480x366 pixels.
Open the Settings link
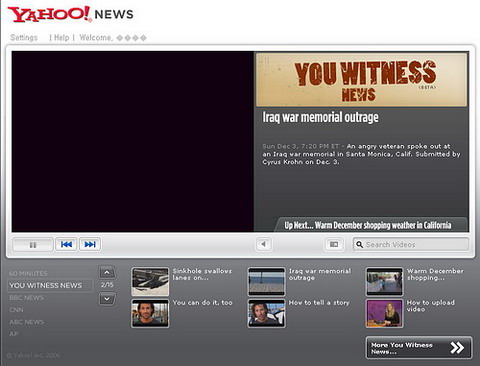click(x=24, y=37)
